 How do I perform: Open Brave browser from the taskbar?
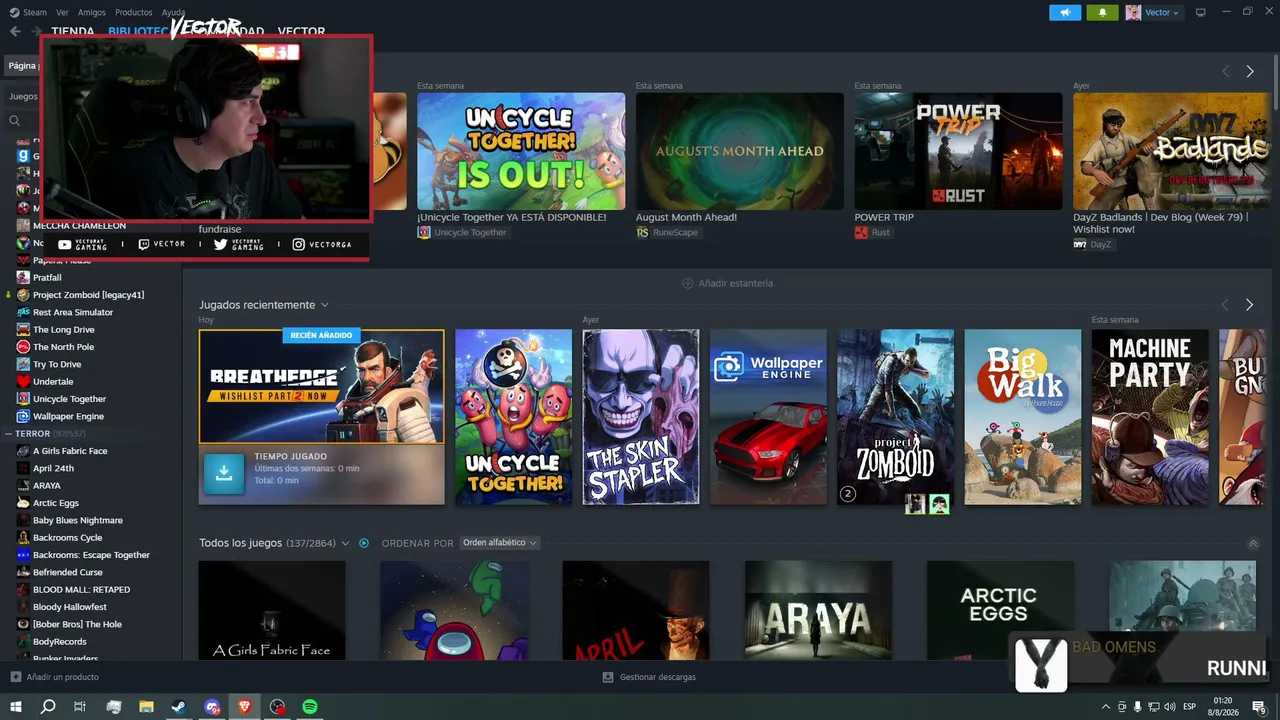coord(245,707)
